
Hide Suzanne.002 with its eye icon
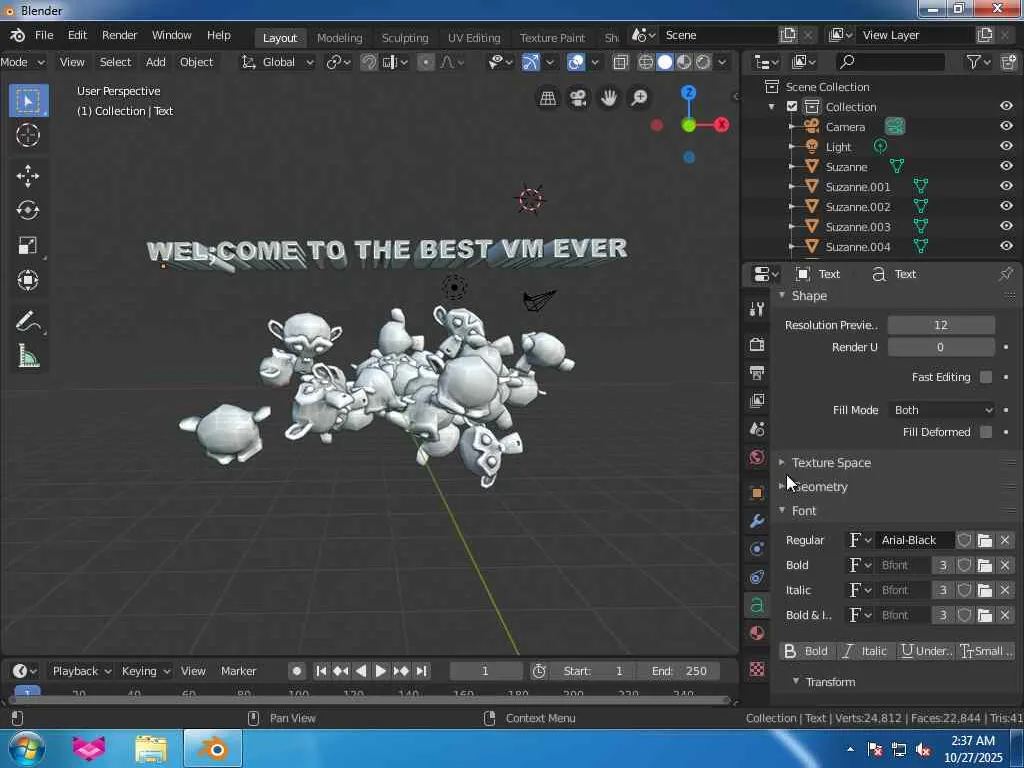point(1006,206)
